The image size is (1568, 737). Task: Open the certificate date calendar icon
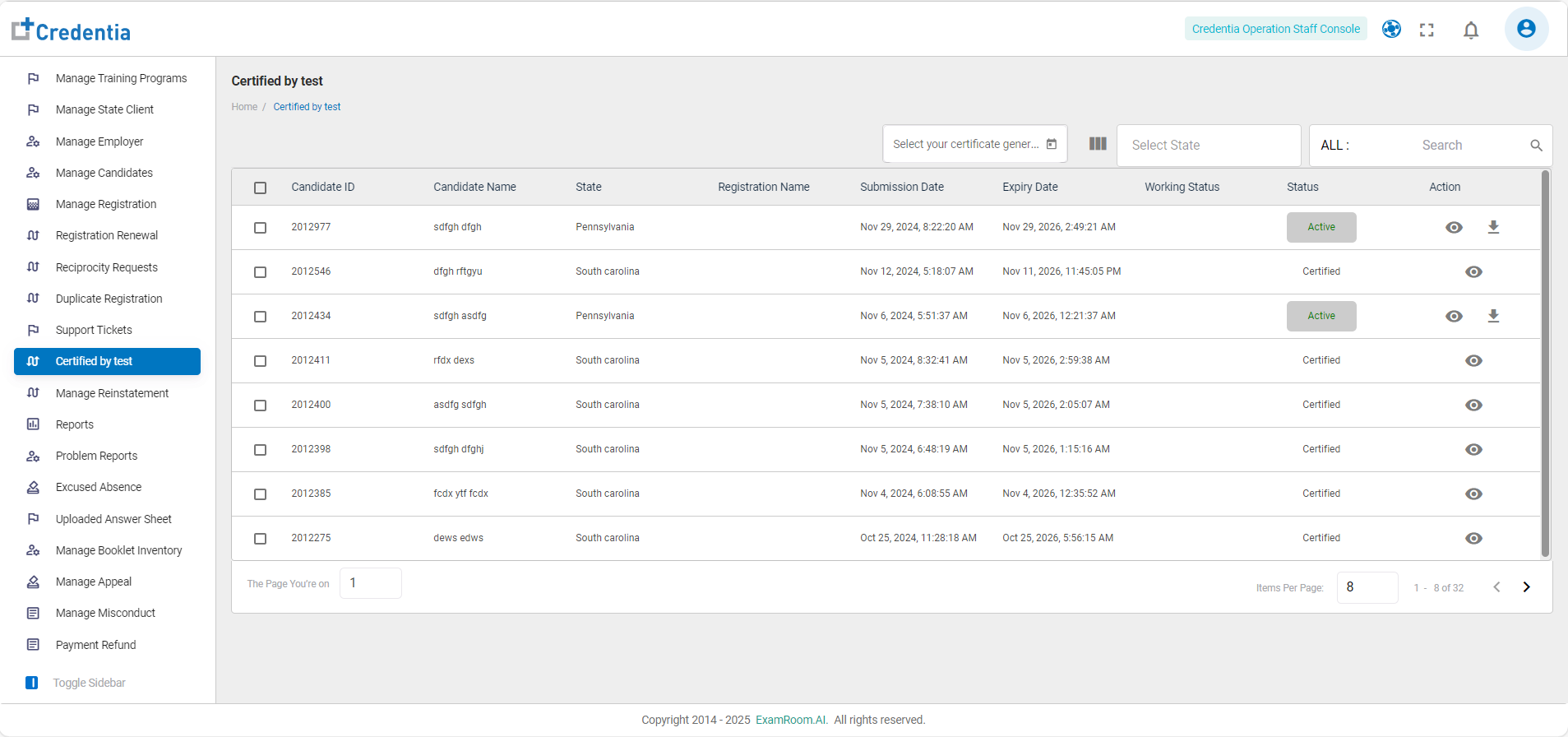(1052, 144)
